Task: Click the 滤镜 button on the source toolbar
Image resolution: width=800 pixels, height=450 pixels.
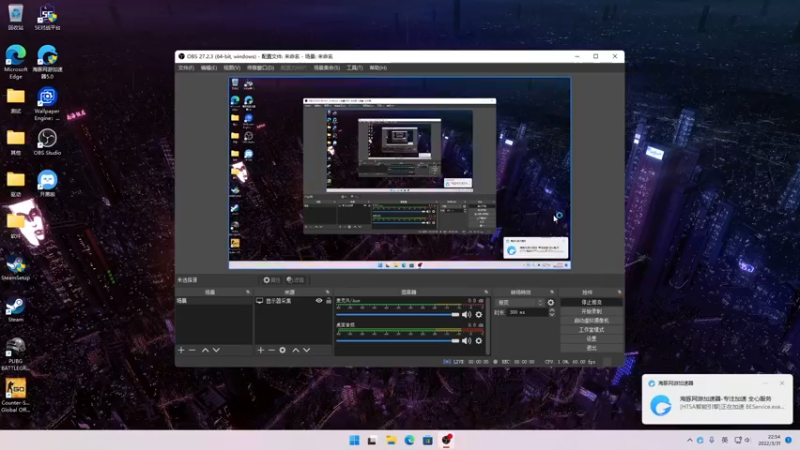Action: point(295,280)
